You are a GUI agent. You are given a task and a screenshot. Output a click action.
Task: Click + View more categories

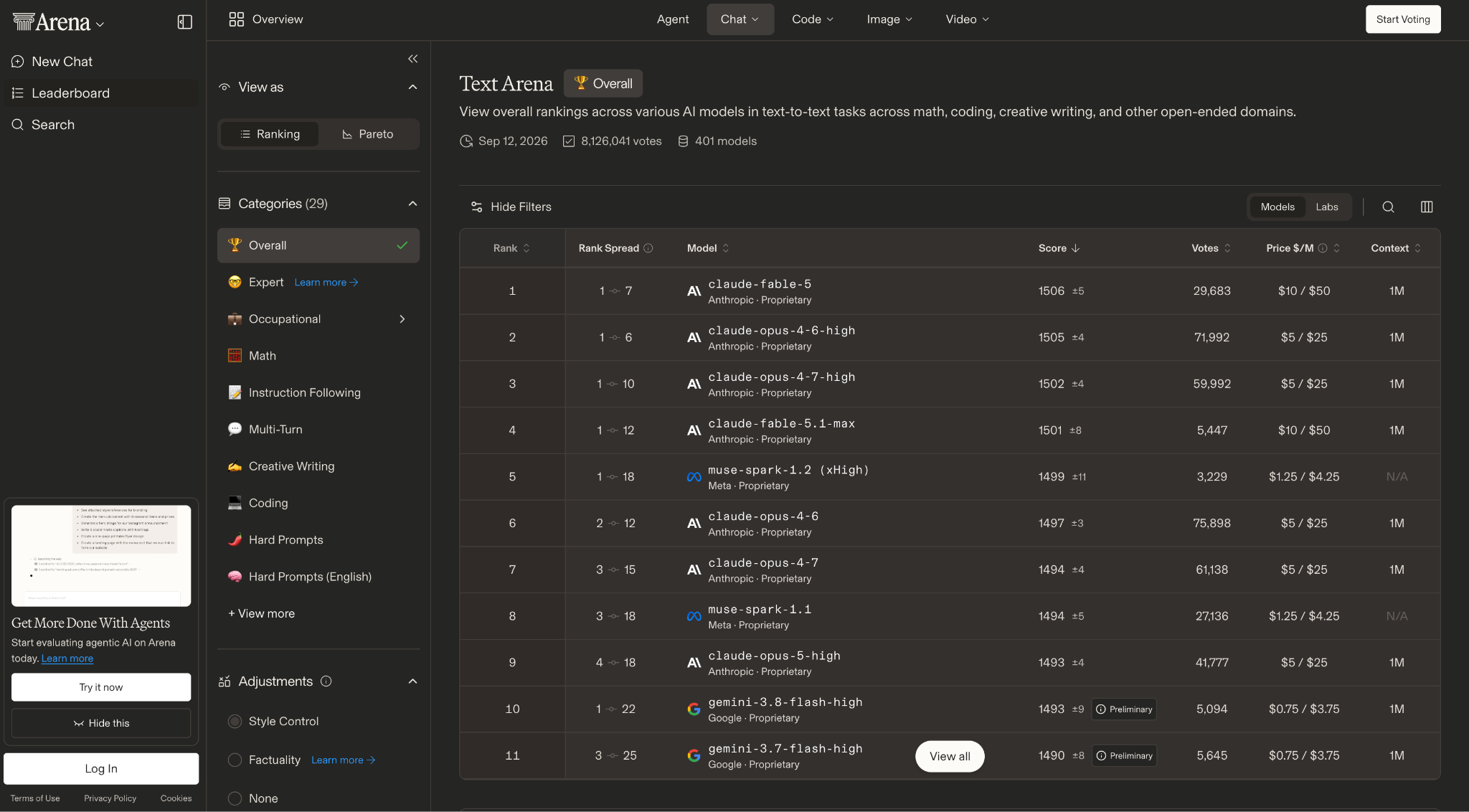point(261,614)
